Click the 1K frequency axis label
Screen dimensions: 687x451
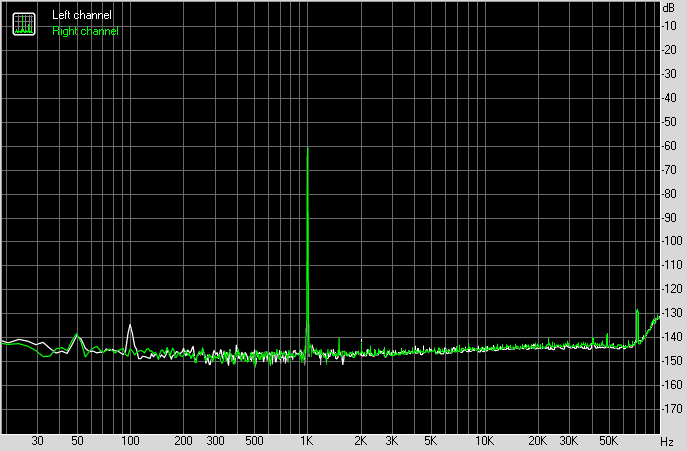[307, 441]
